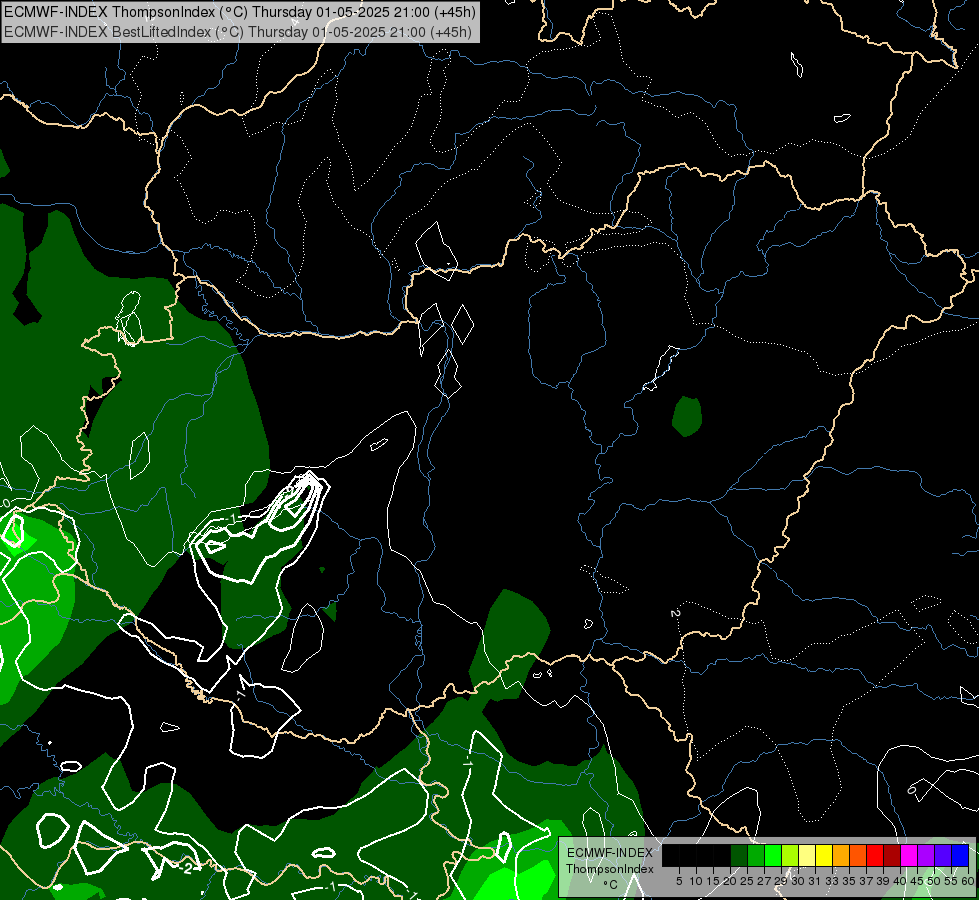Click the legend unit '°C'

pyautogui.click(x=610, y=884)
